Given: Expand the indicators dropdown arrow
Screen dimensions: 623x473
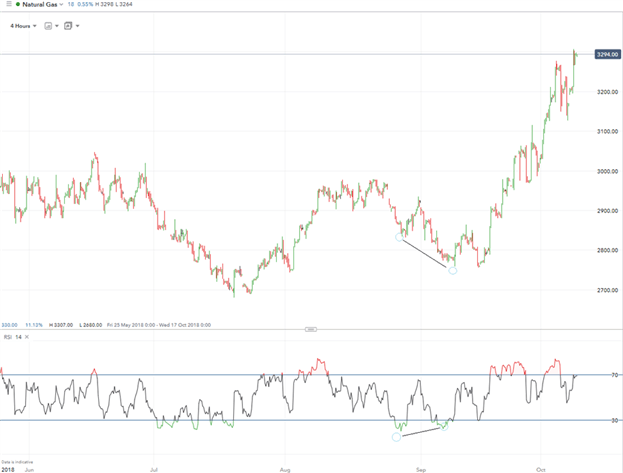Looking at the screenshot, I should (x=77, y=26).
